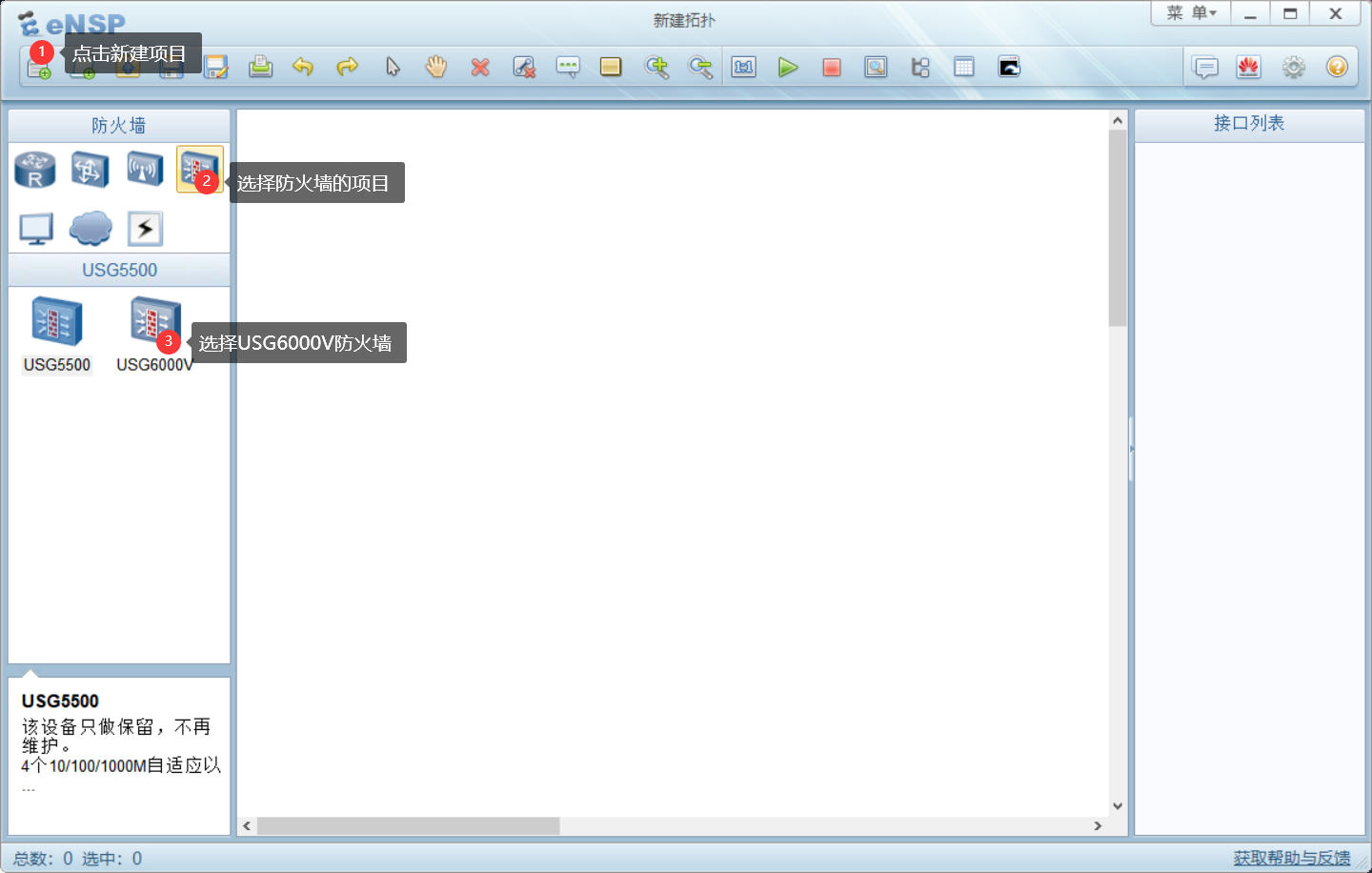Select the PC terminal device category
Viewport: 1372px width, 873px height.
35,229
